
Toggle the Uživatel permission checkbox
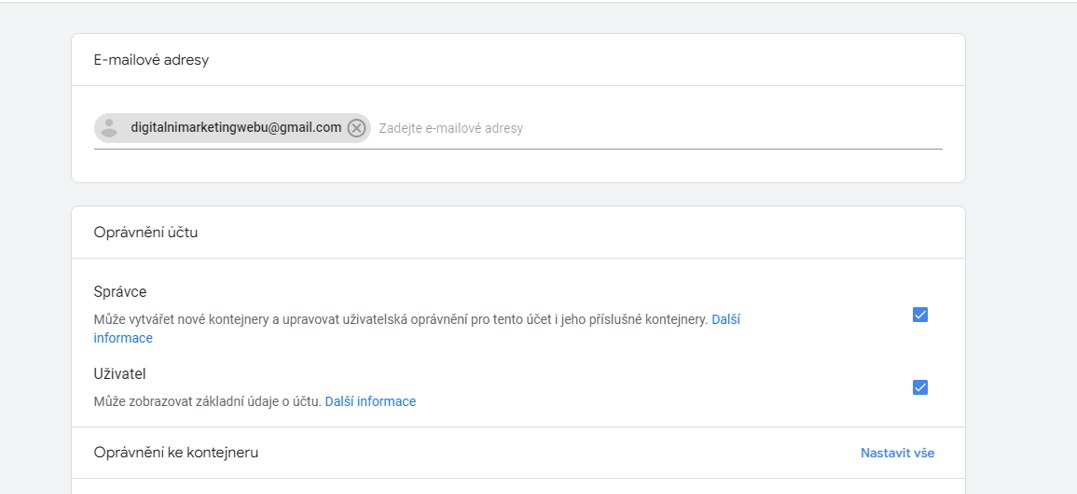click(x=920, y=388)
